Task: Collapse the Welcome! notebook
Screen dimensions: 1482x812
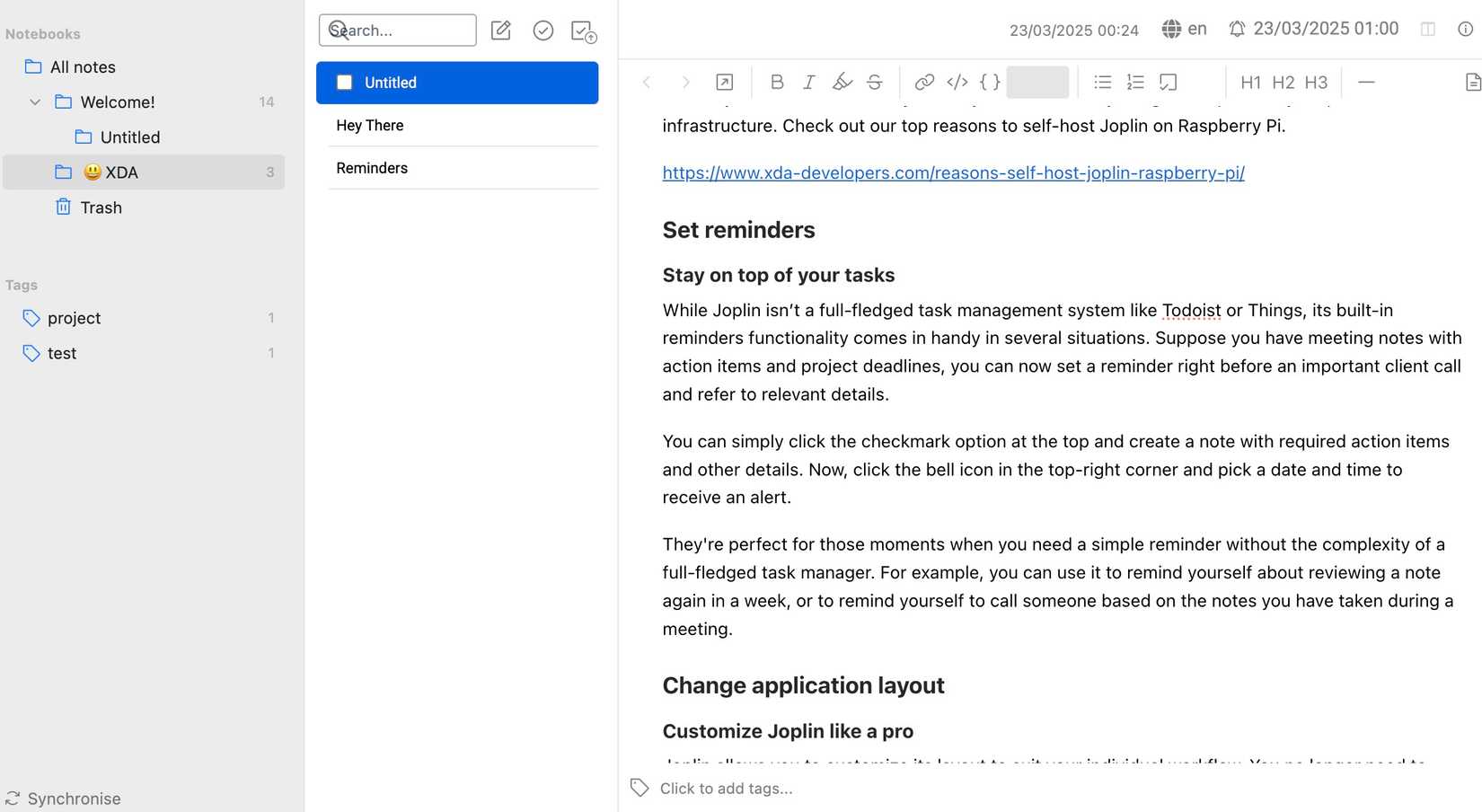Action: click(35, 101)
